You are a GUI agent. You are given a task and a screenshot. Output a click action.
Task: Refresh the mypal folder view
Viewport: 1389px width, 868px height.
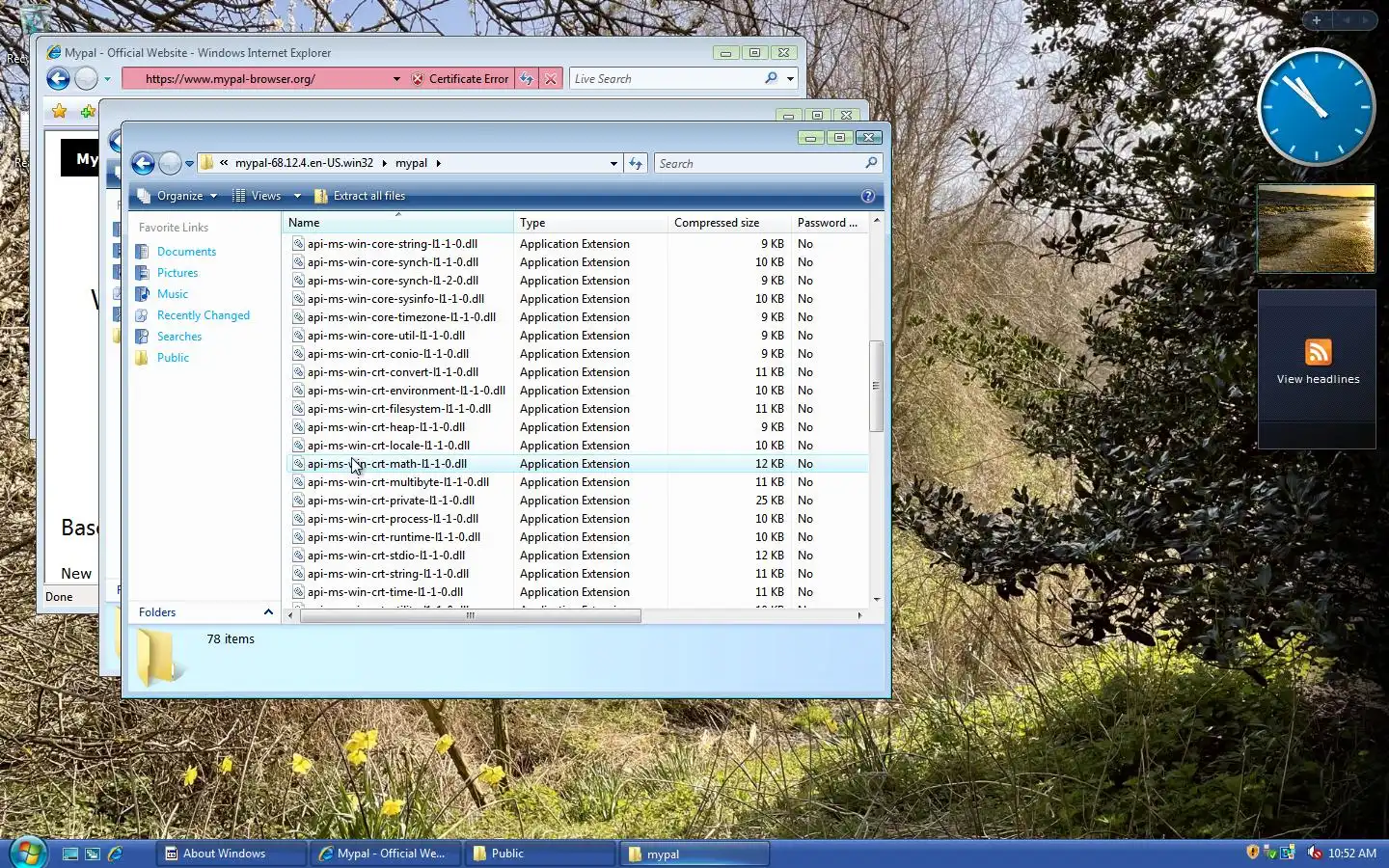[x=636, y=163]
